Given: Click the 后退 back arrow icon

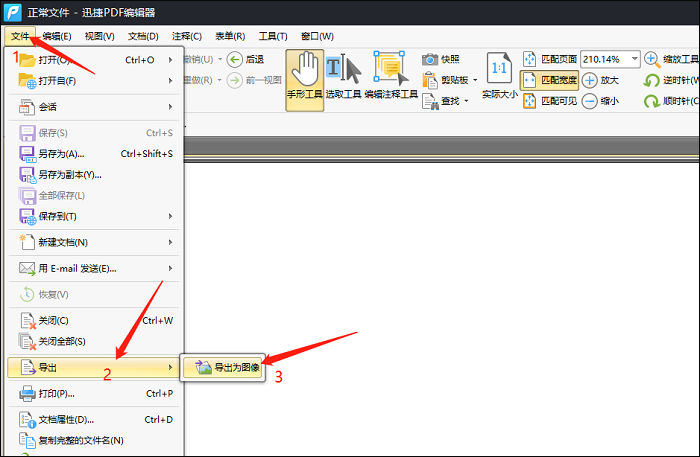Looking at the screenshot, I should click(234, 59).
